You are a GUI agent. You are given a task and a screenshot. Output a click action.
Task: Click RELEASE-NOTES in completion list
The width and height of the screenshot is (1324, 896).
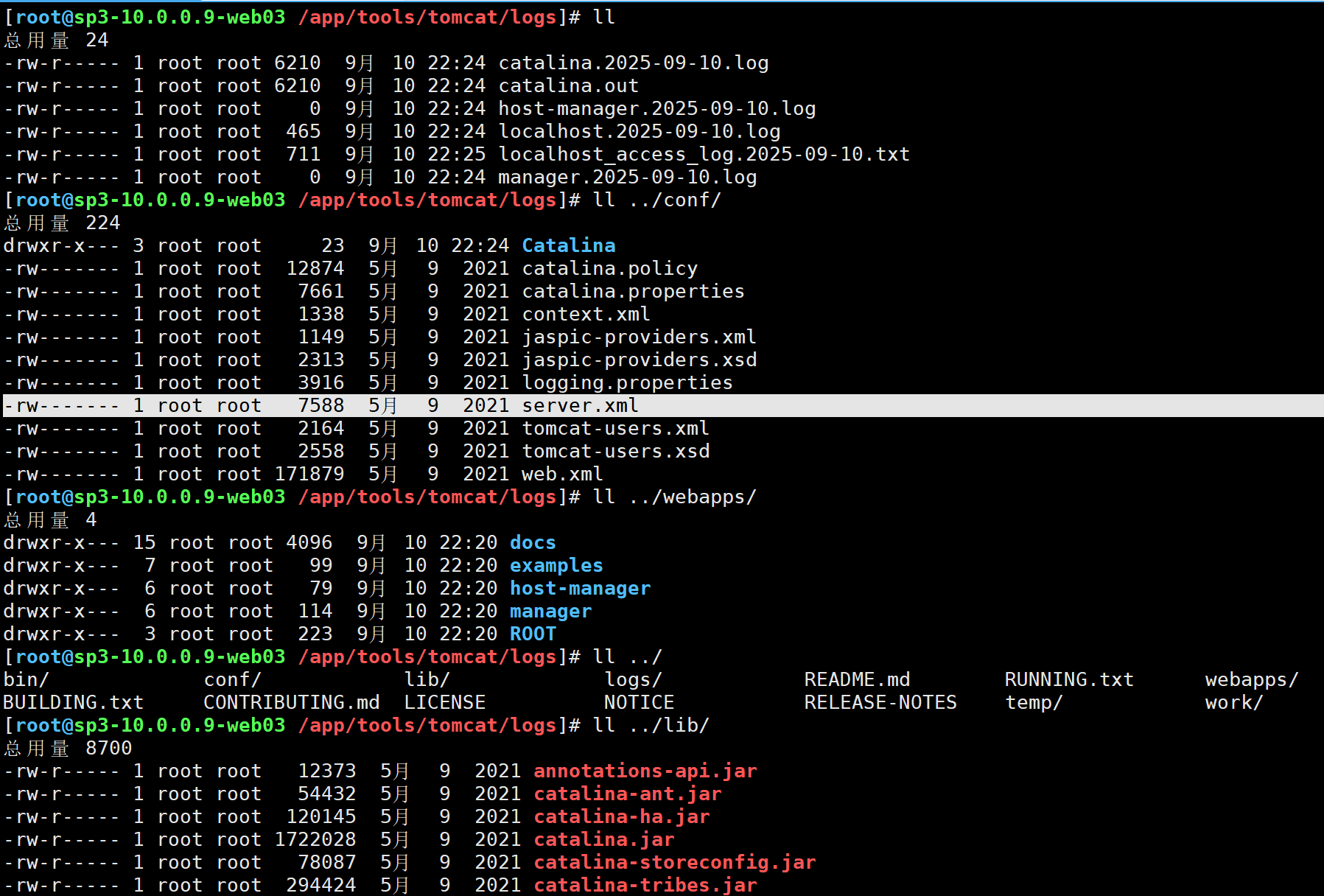coord(881,702)
